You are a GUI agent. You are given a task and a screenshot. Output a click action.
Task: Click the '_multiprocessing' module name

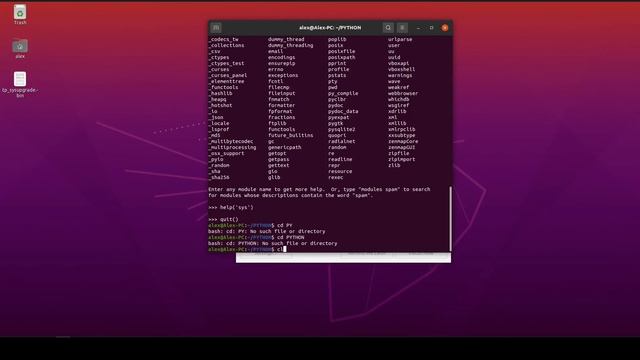point(232,147)
